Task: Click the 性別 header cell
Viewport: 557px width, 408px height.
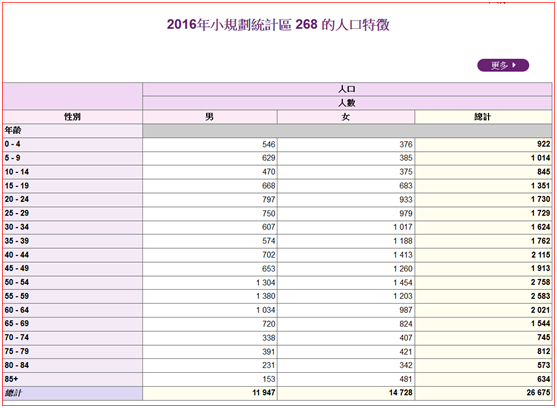Action: point(72,117)
